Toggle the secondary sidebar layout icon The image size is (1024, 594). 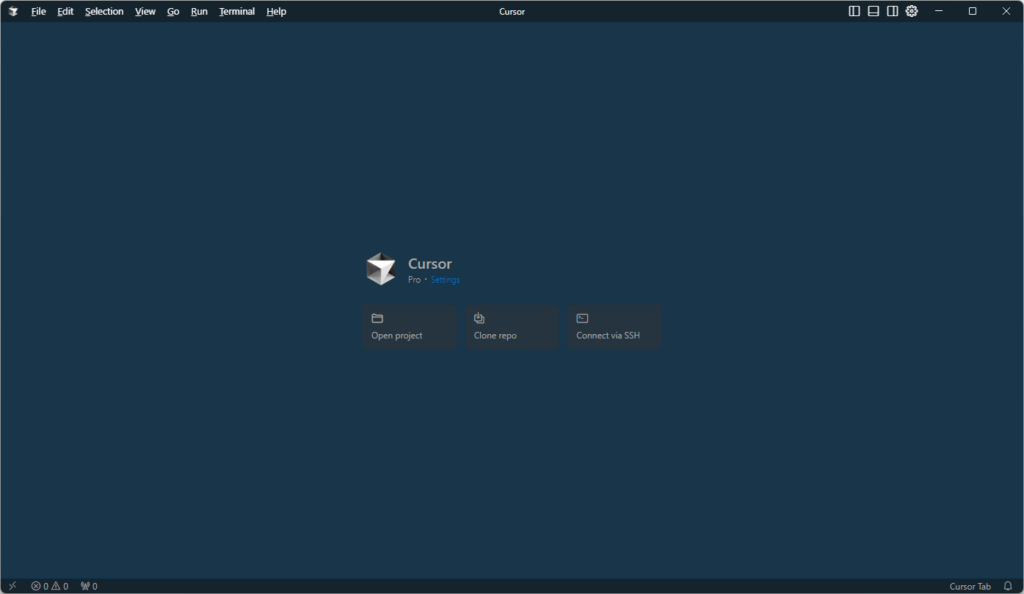click(892, 11)
